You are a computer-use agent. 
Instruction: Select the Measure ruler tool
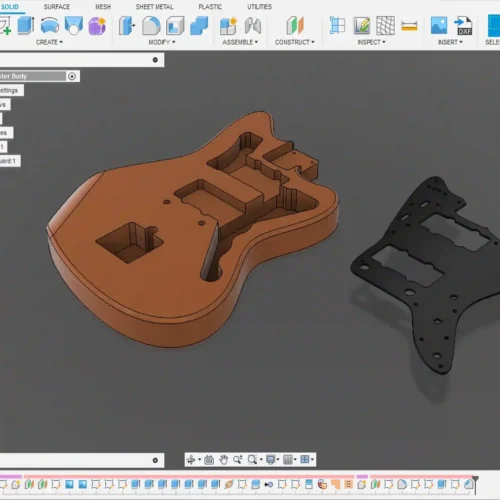point(409,26)
